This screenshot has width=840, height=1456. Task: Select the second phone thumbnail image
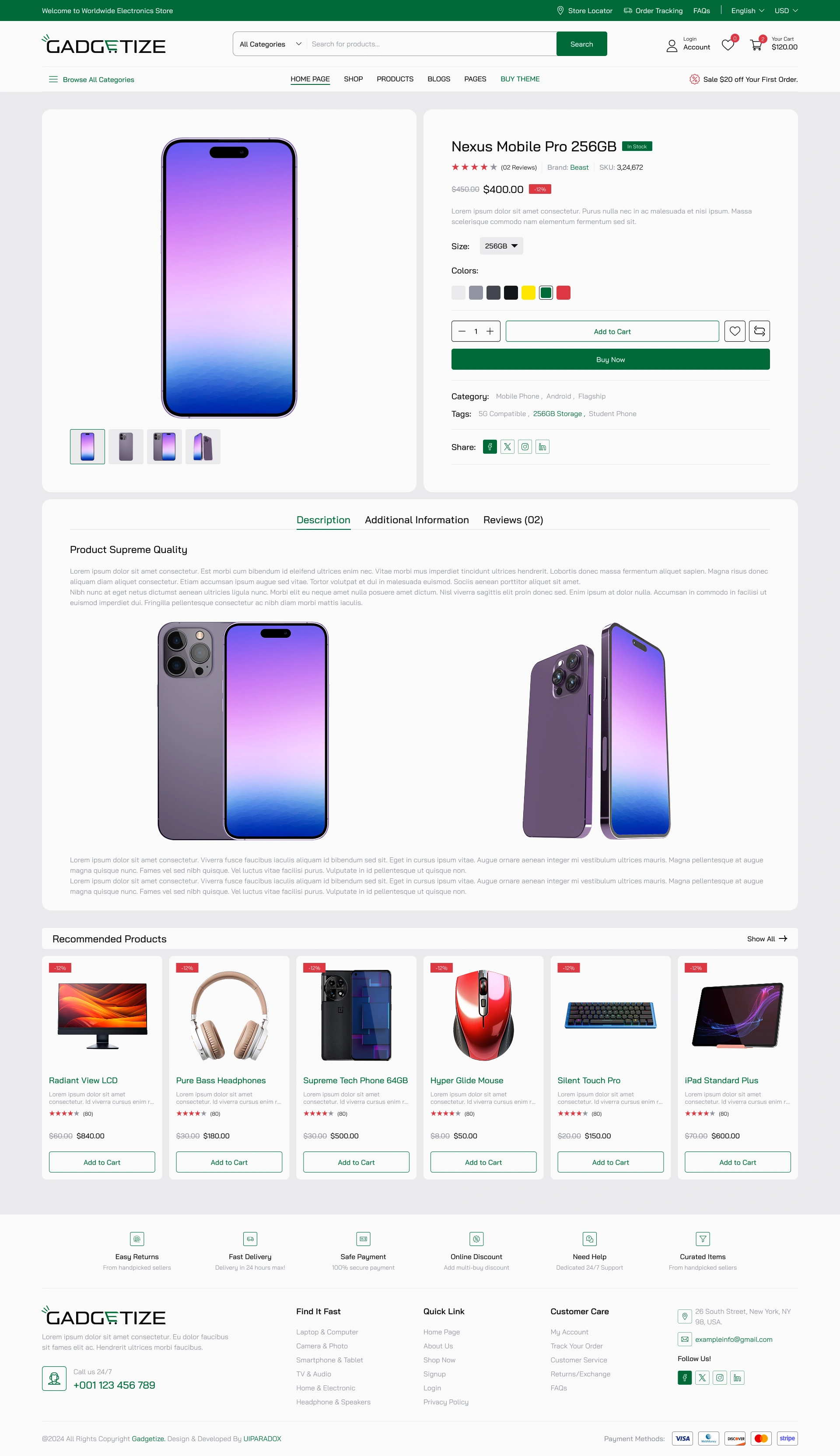pyautogui.click(x=126, y=447)
